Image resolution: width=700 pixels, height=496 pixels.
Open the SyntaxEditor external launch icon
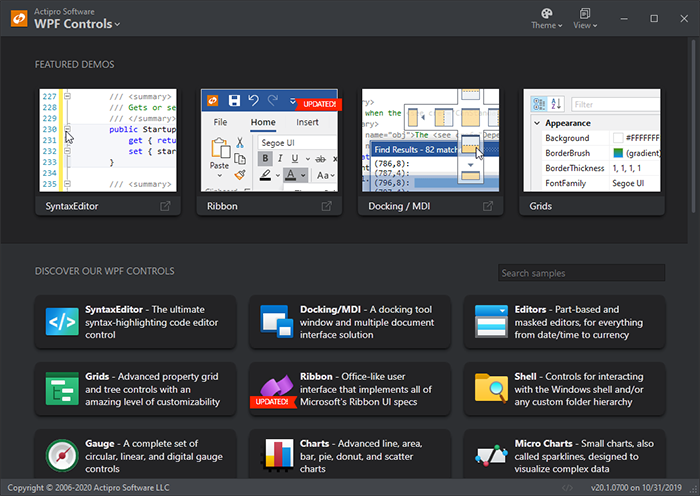(x=165, y=206)
